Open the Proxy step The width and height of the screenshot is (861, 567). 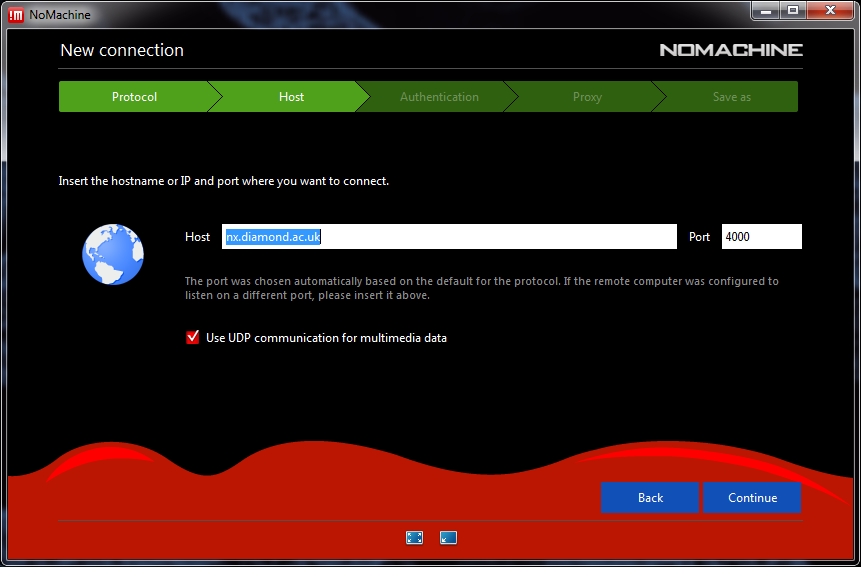pos(587,97)
